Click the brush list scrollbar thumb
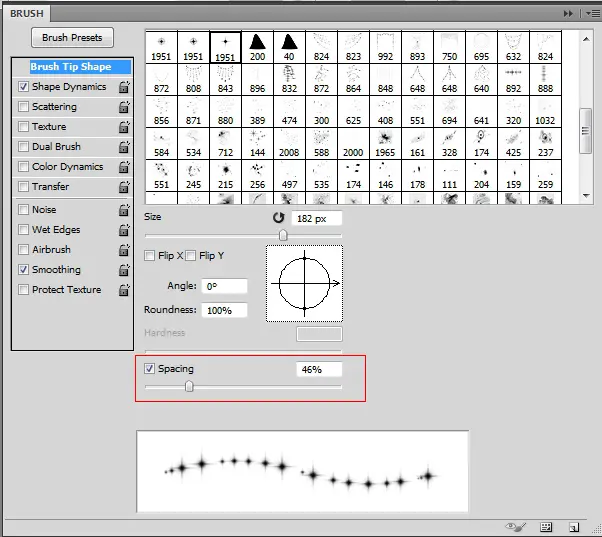Viewport: 602px width, 537px height. click(x=585, y=131)
